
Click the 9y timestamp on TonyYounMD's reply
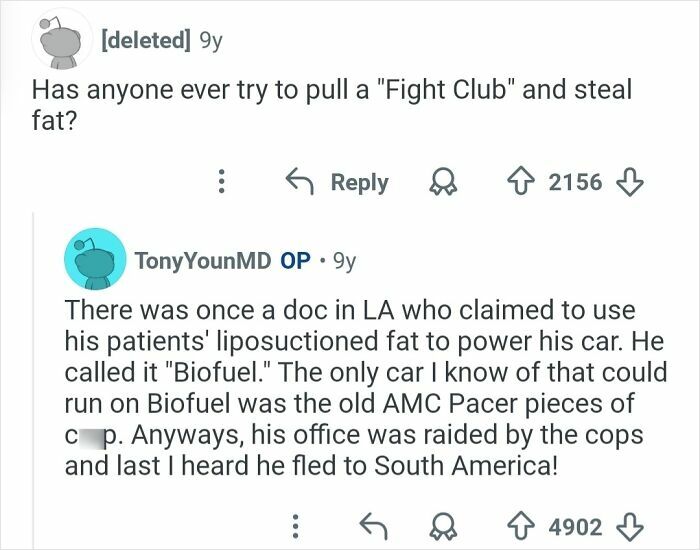(343, 261)
